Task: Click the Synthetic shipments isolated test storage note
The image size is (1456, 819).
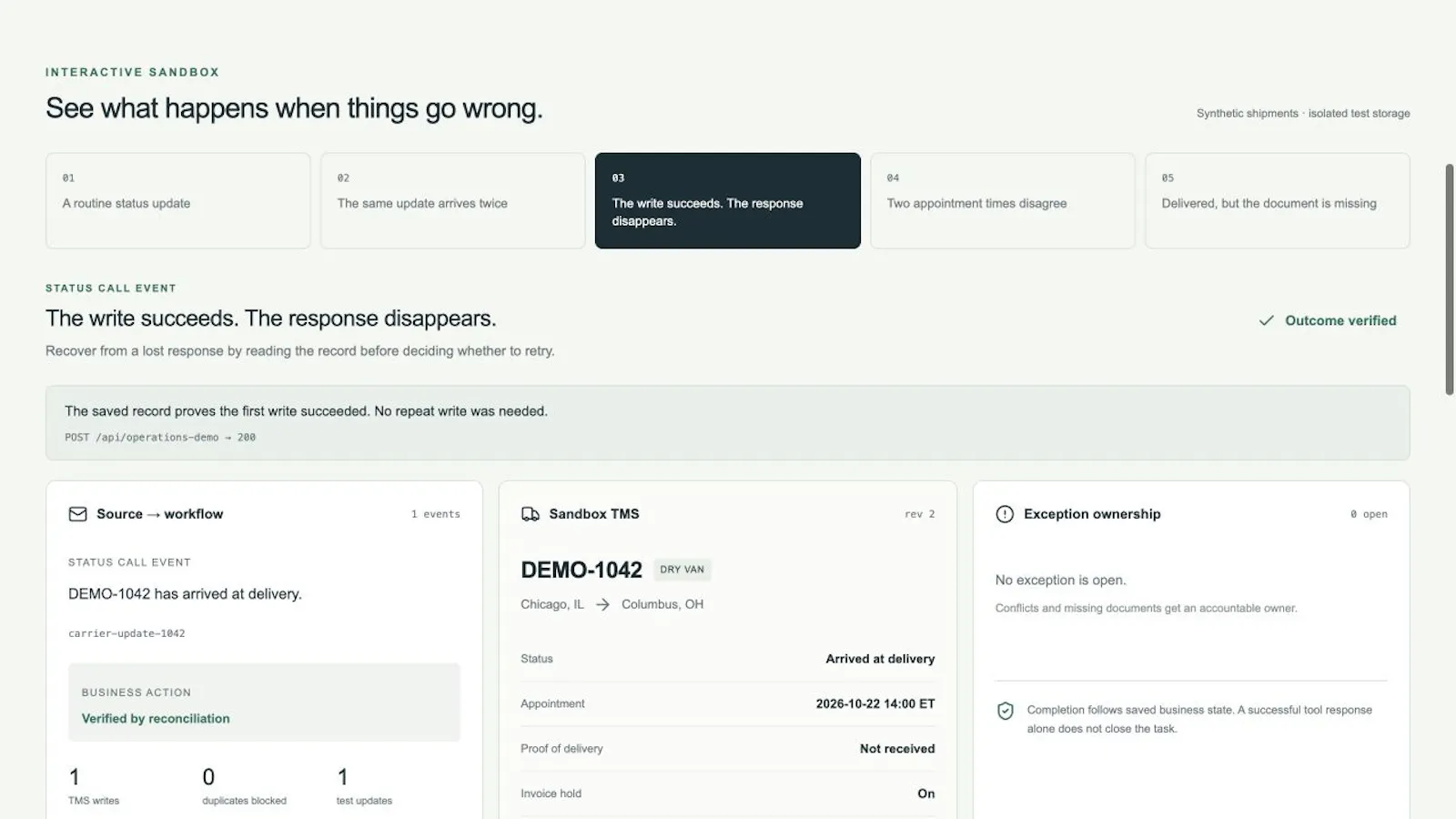Action: (1303, 114)
